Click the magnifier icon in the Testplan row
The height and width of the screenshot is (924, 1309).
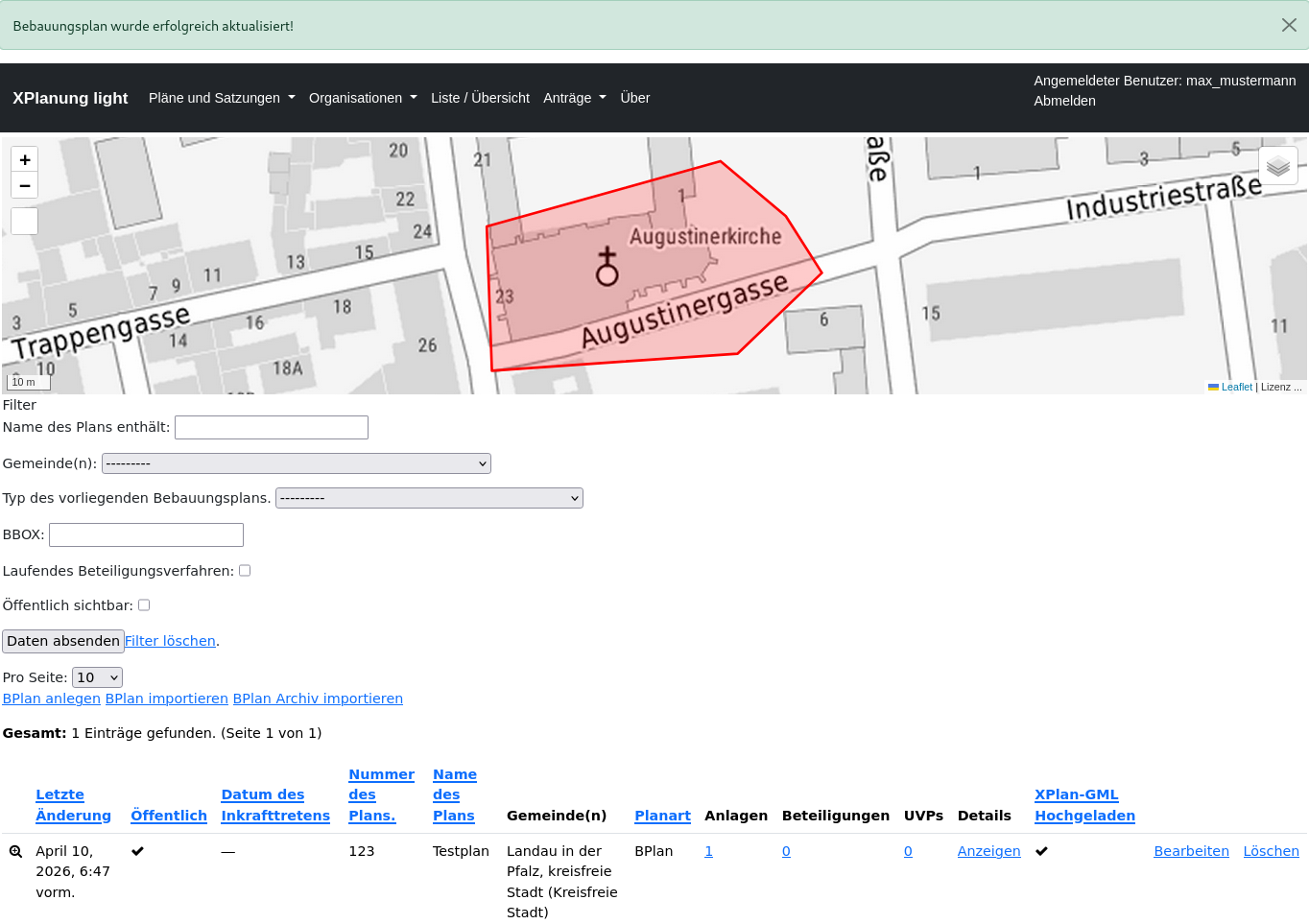tap(15, 851)
